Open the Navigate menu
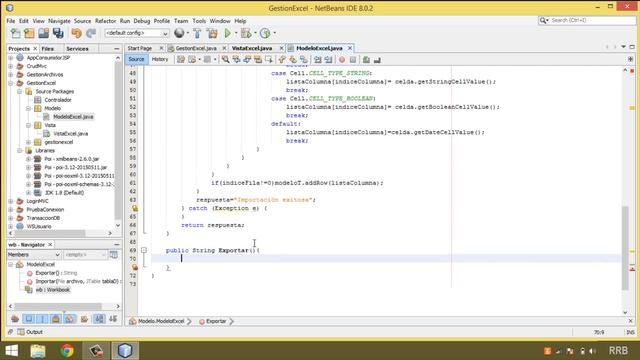The height and width of the screenshot is (360, 640). pyautogui.click(x=59, y=21)
